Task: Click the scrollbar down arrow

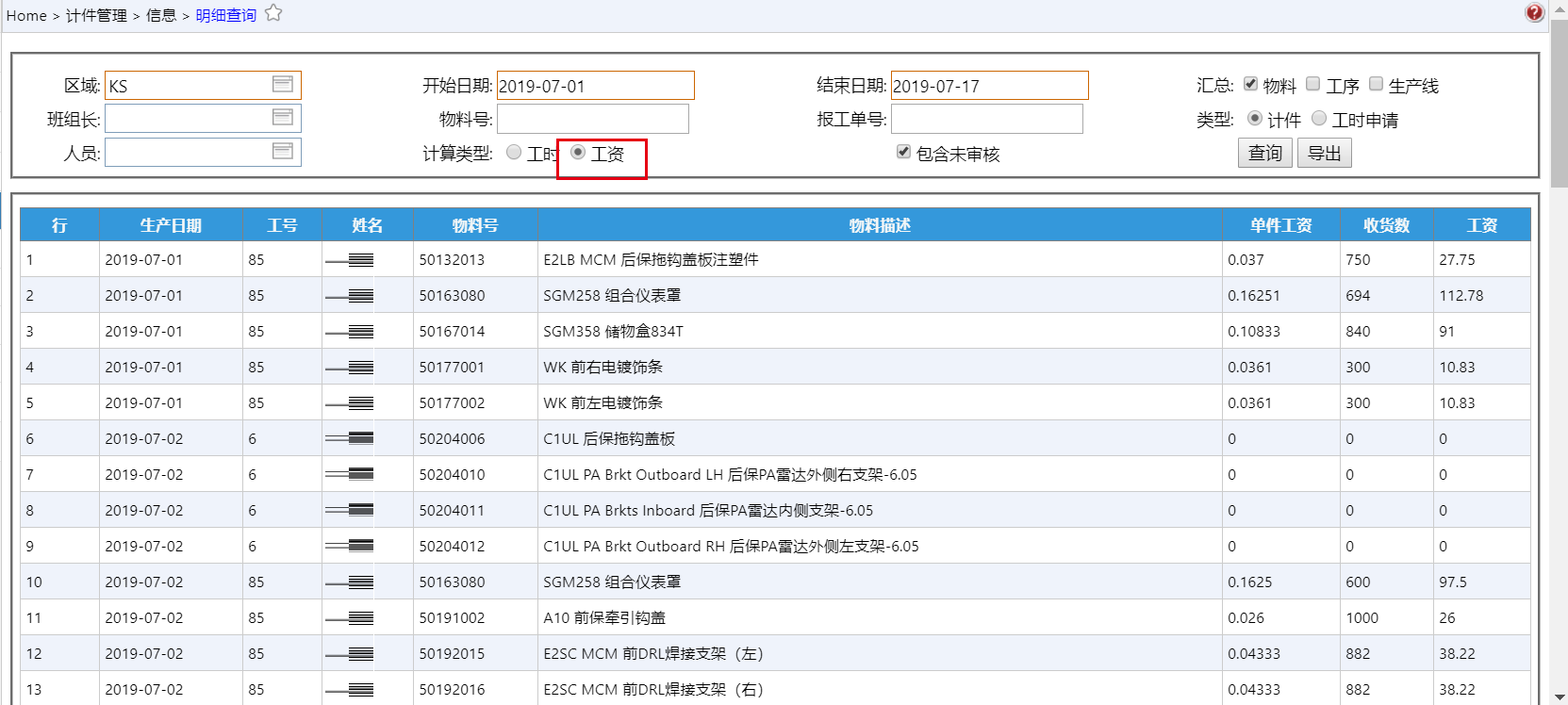Action: [x=1560, y=697]
